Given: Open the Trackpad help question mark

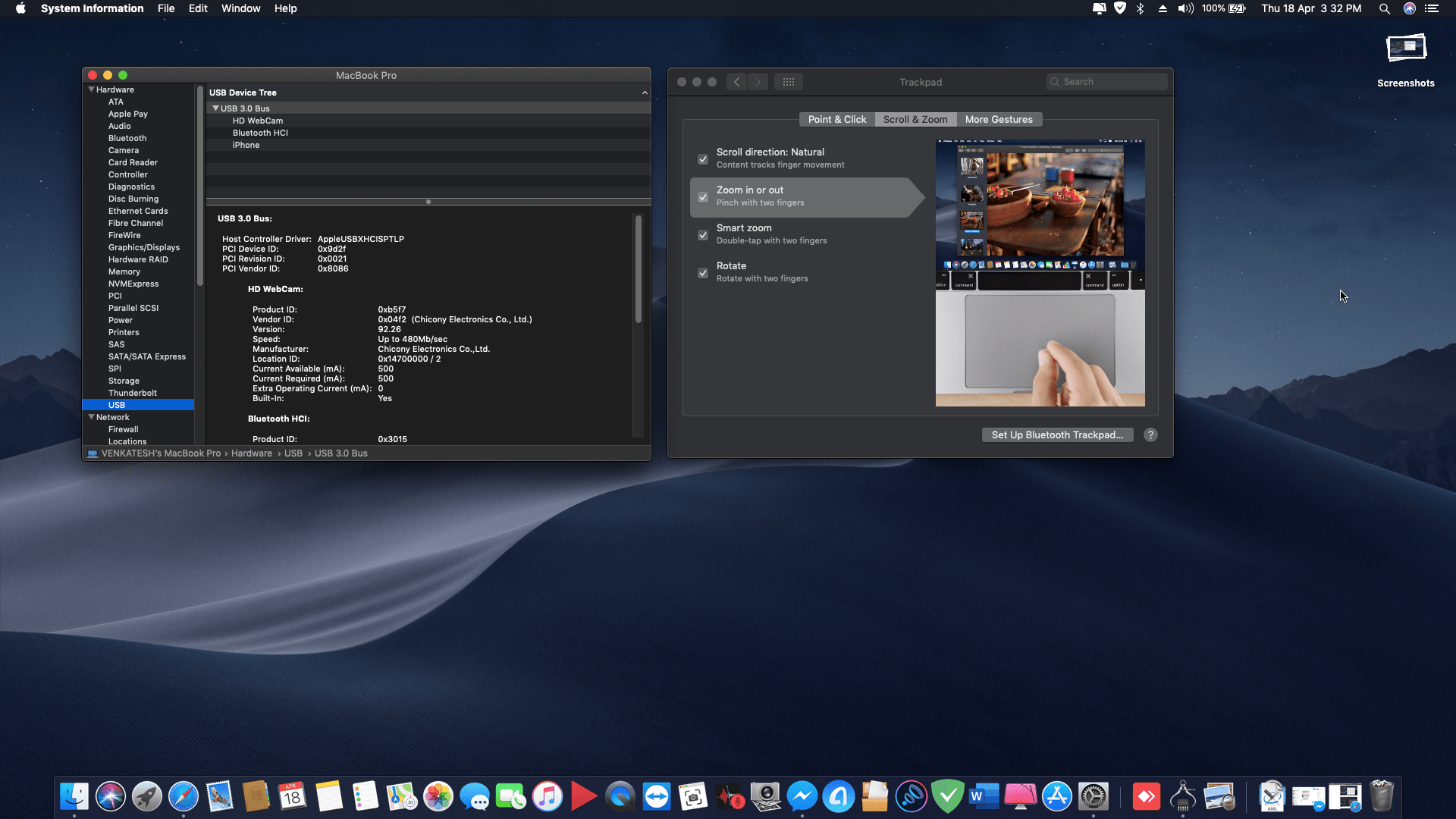Looking at the screenshot, I should pos(1150,435).
